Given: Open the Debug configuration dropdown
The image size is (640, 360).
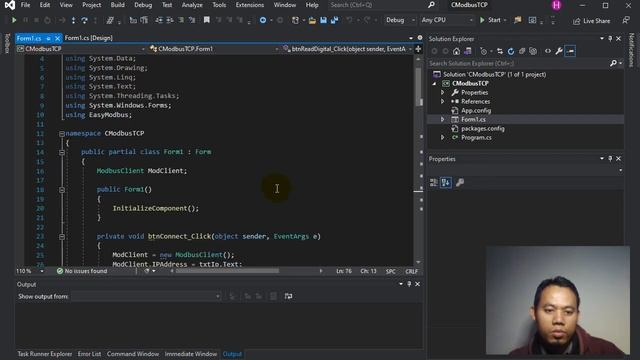Looking at the screenshot, I should click(400, 20).
